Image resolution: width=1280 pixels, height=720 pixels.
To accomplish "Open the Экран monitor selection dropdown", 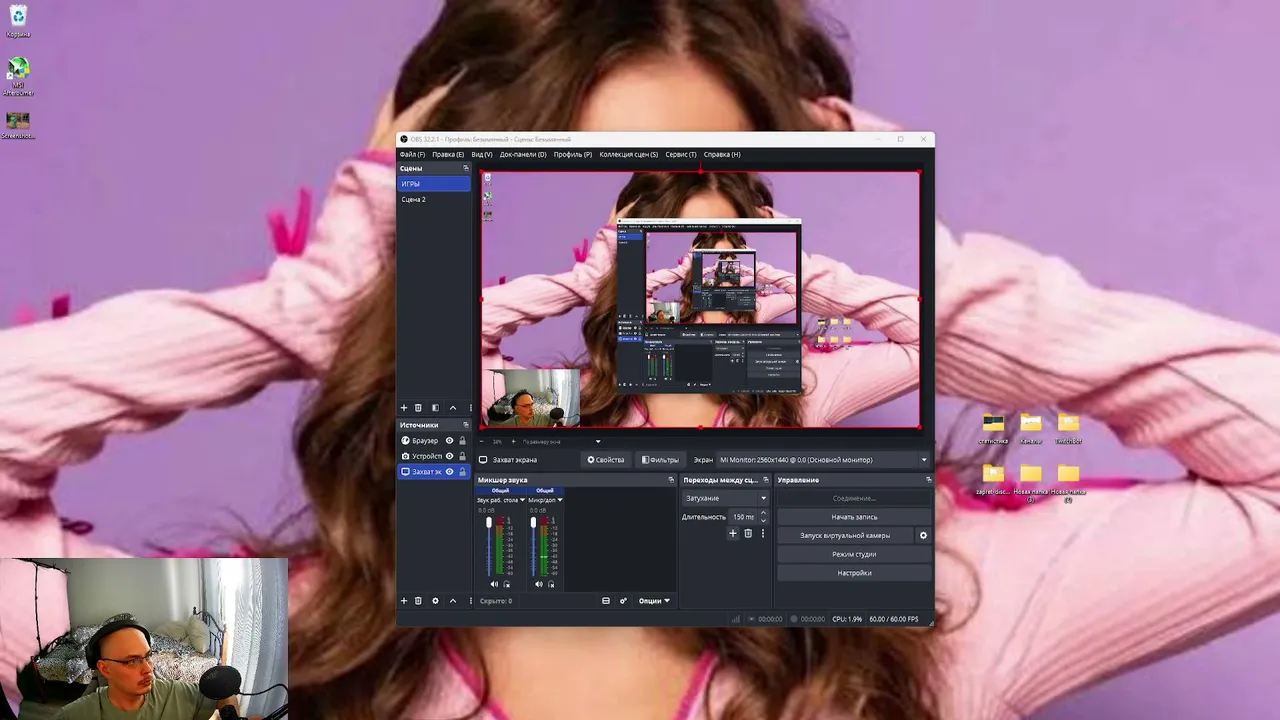I will (823, 460).
